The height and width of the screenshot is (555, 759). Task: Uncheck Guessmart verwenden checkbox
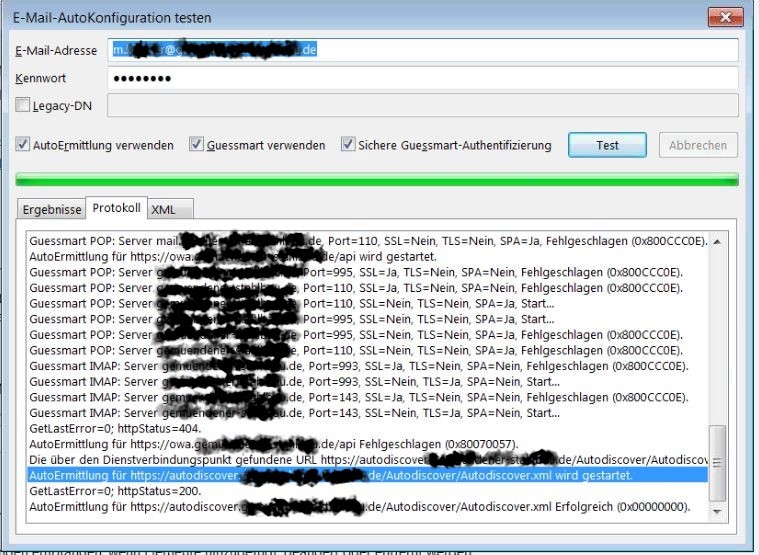point(196,144)
